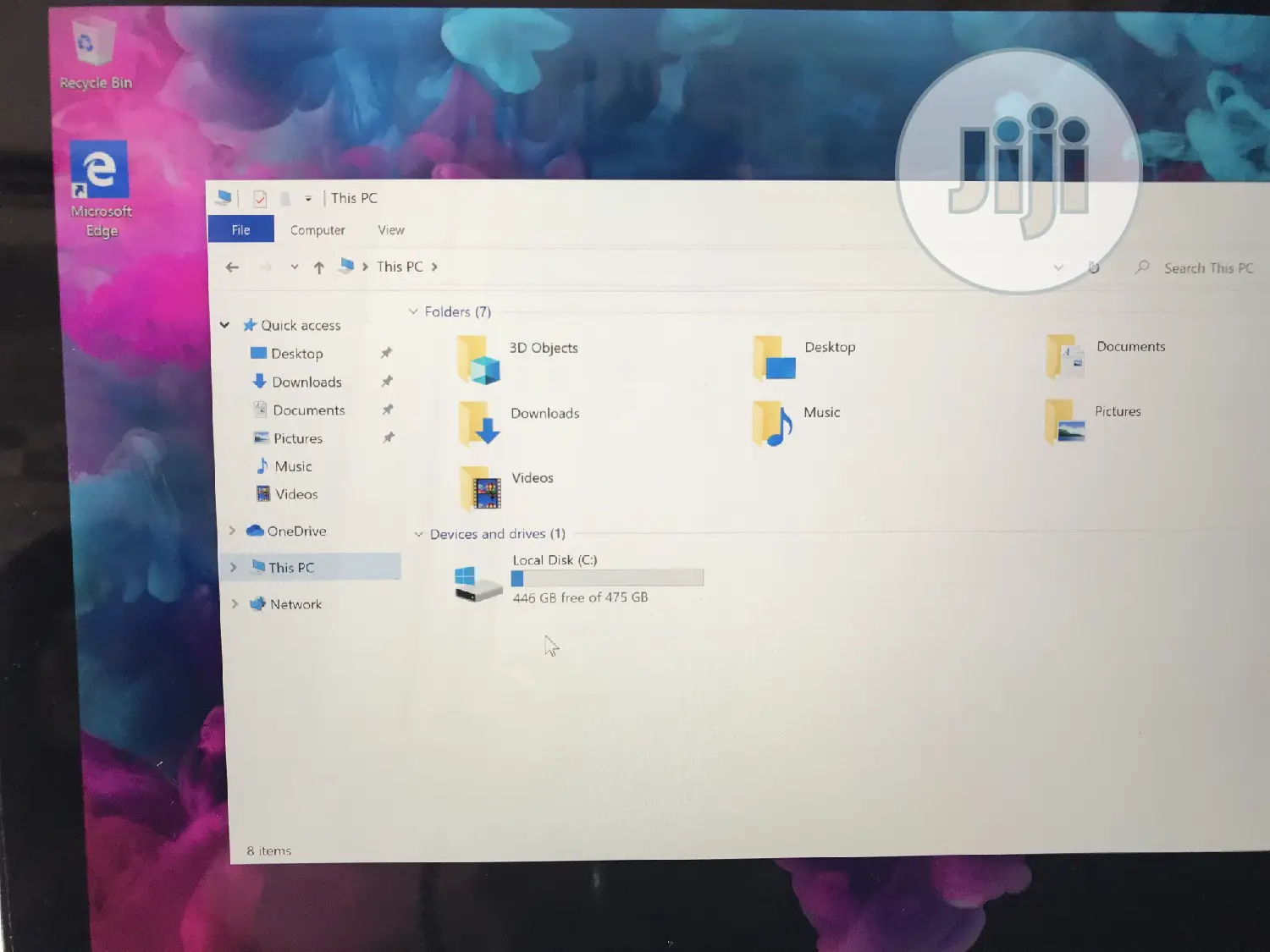Collapse the Folders (7) group
This screenshot has width=1270, height=952.
pos(413,311)
